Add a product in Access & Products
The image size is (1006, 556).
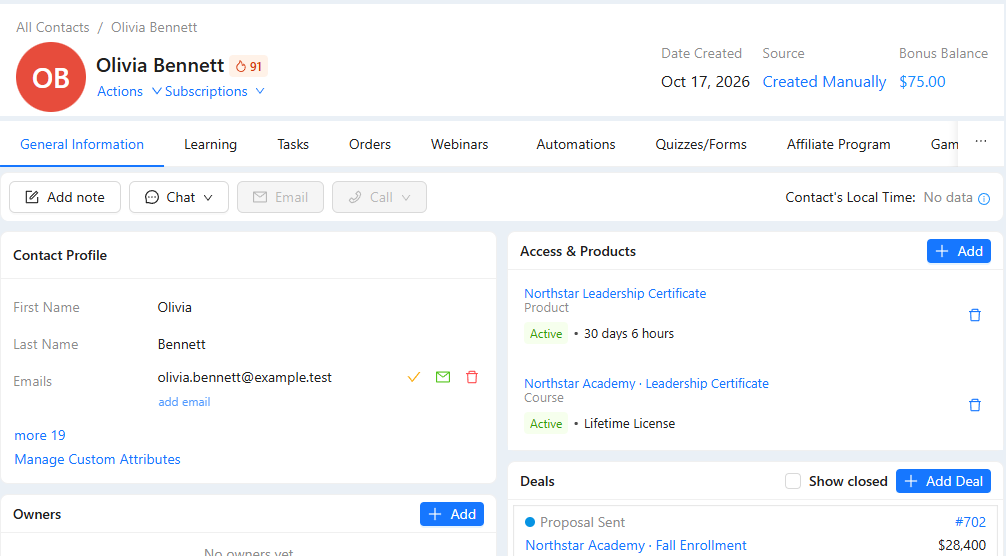pyautogui.click(x=959, y=251)
